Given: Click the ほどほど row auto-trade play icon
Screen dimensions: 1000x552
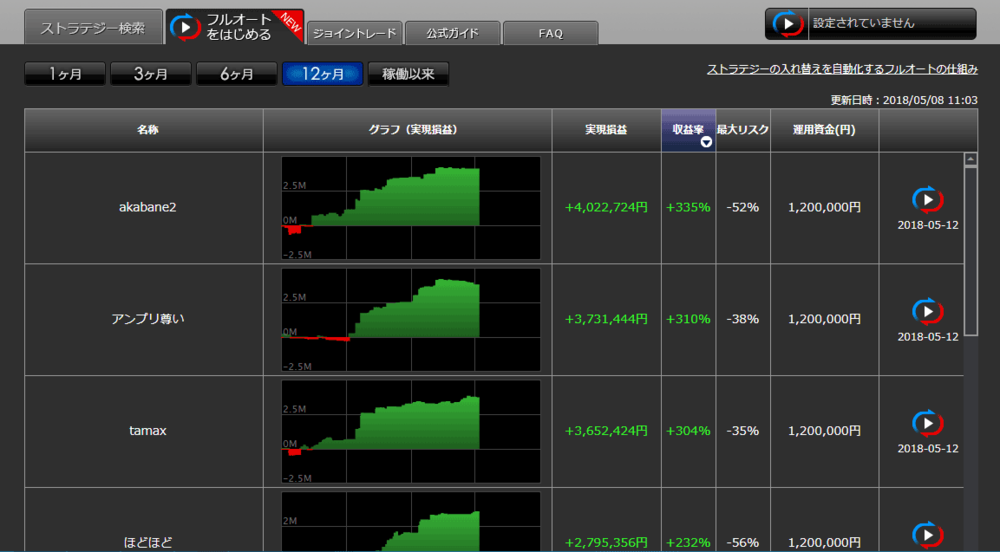Looking at the screenshot, I should coord(928,535).
